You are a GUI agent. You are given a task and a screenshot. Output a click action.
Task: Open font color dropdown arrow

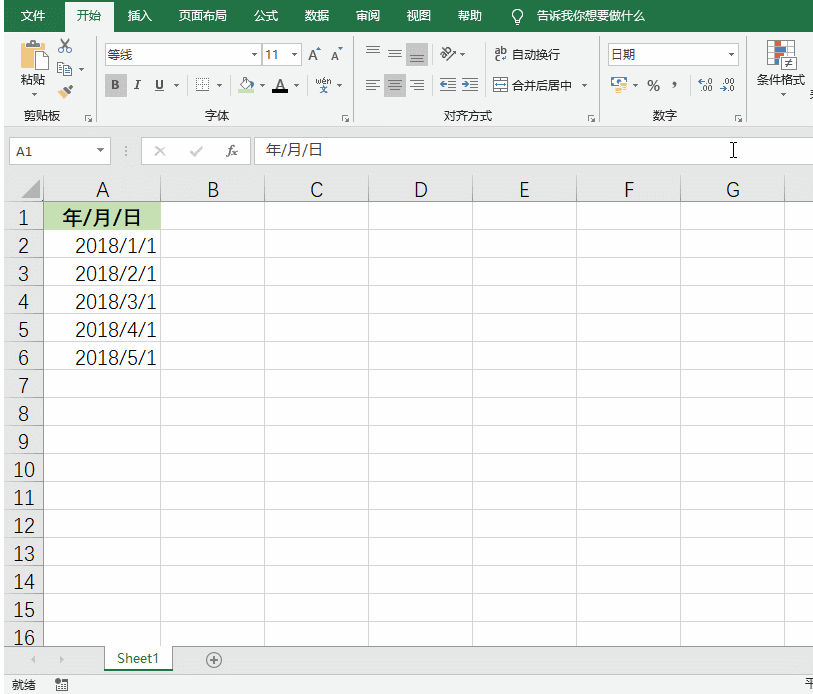pyautogui.click(x=297, y=85)
